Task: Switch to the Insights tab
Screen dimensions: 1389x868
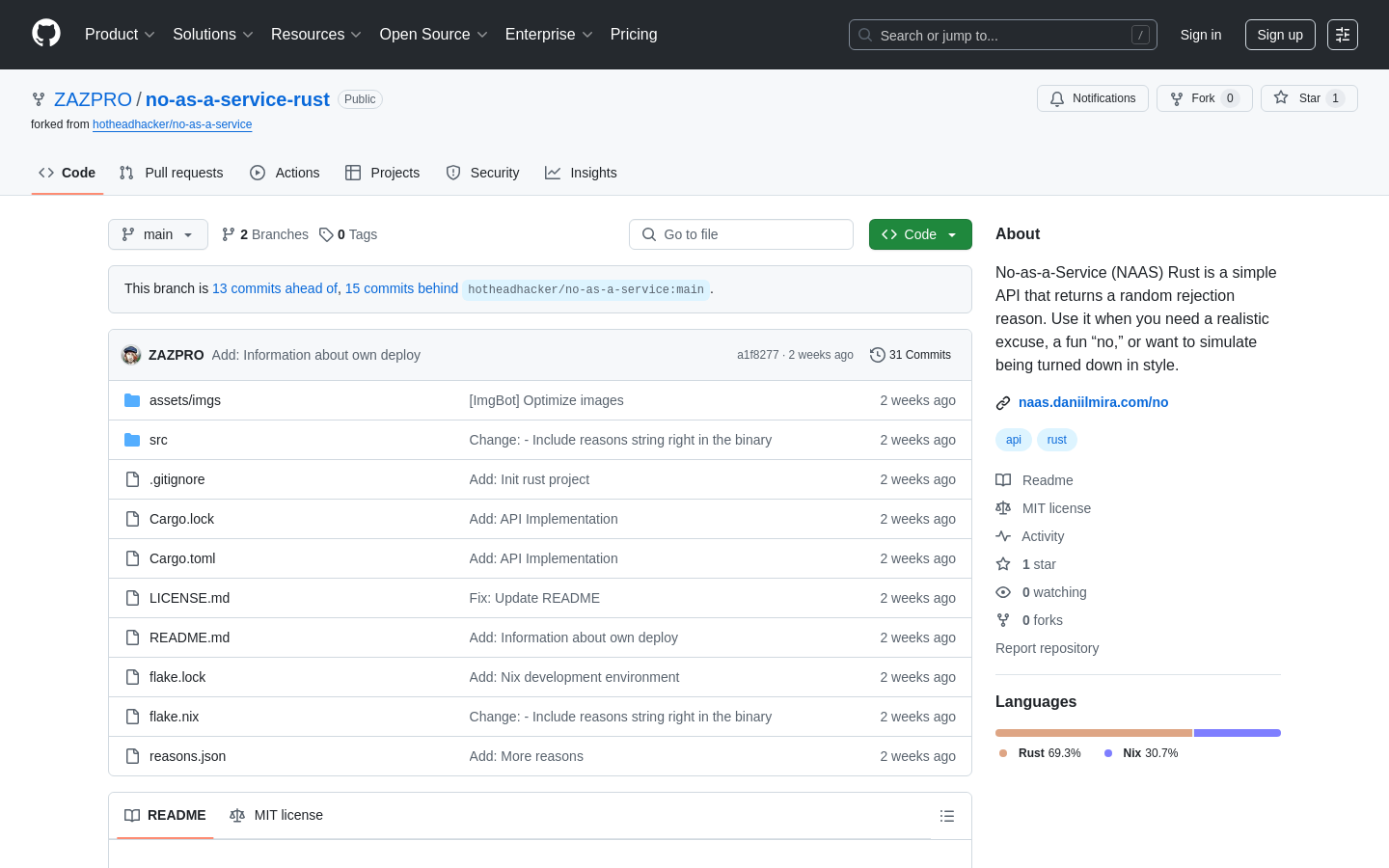Action: (581, 173)
